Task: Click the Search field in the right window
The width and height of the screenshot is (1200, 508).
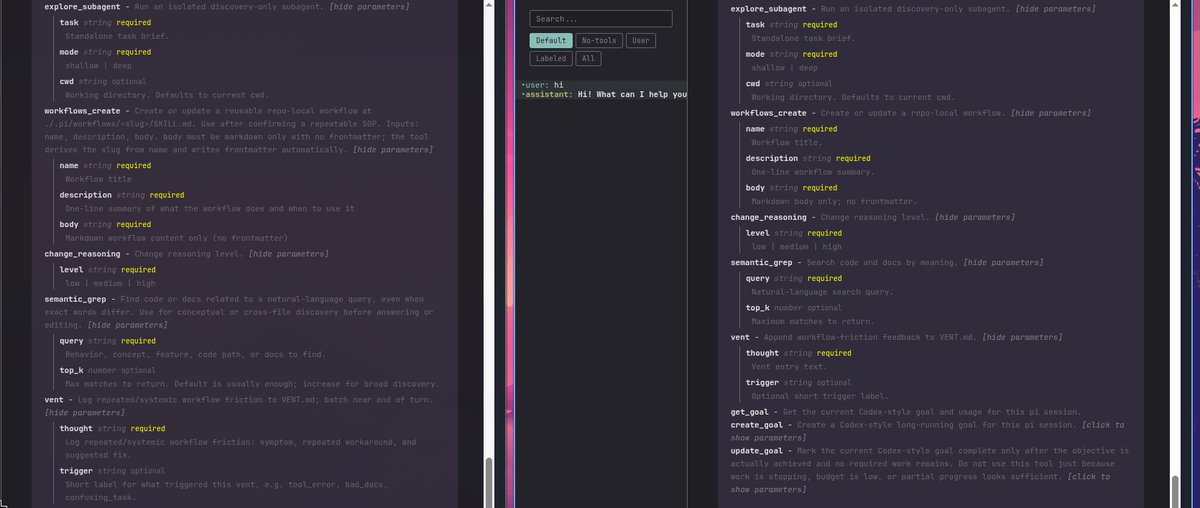Action: [601, 18]
